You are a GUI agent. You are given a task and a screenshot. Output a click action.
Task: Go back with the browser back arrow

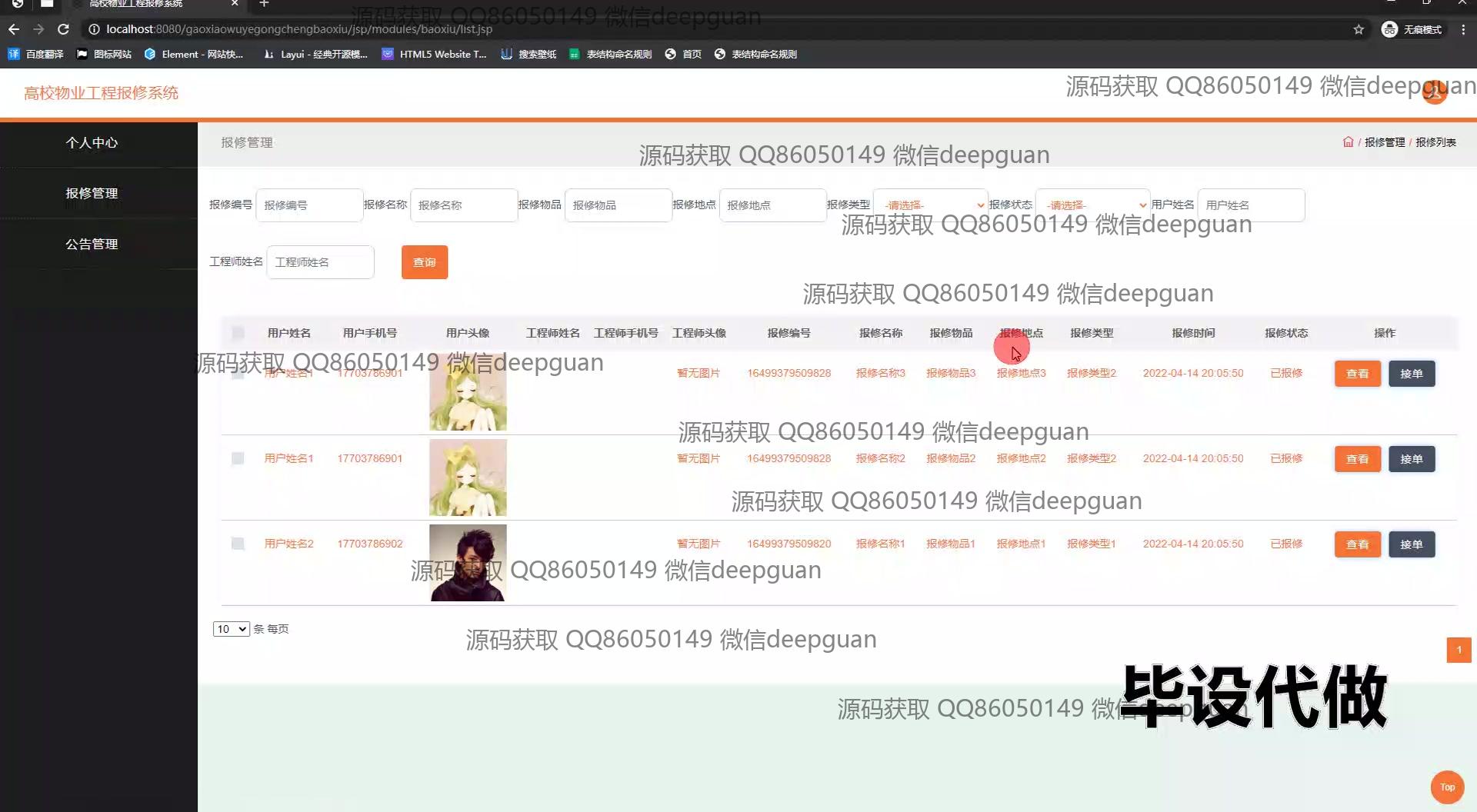tap(14, 29)
